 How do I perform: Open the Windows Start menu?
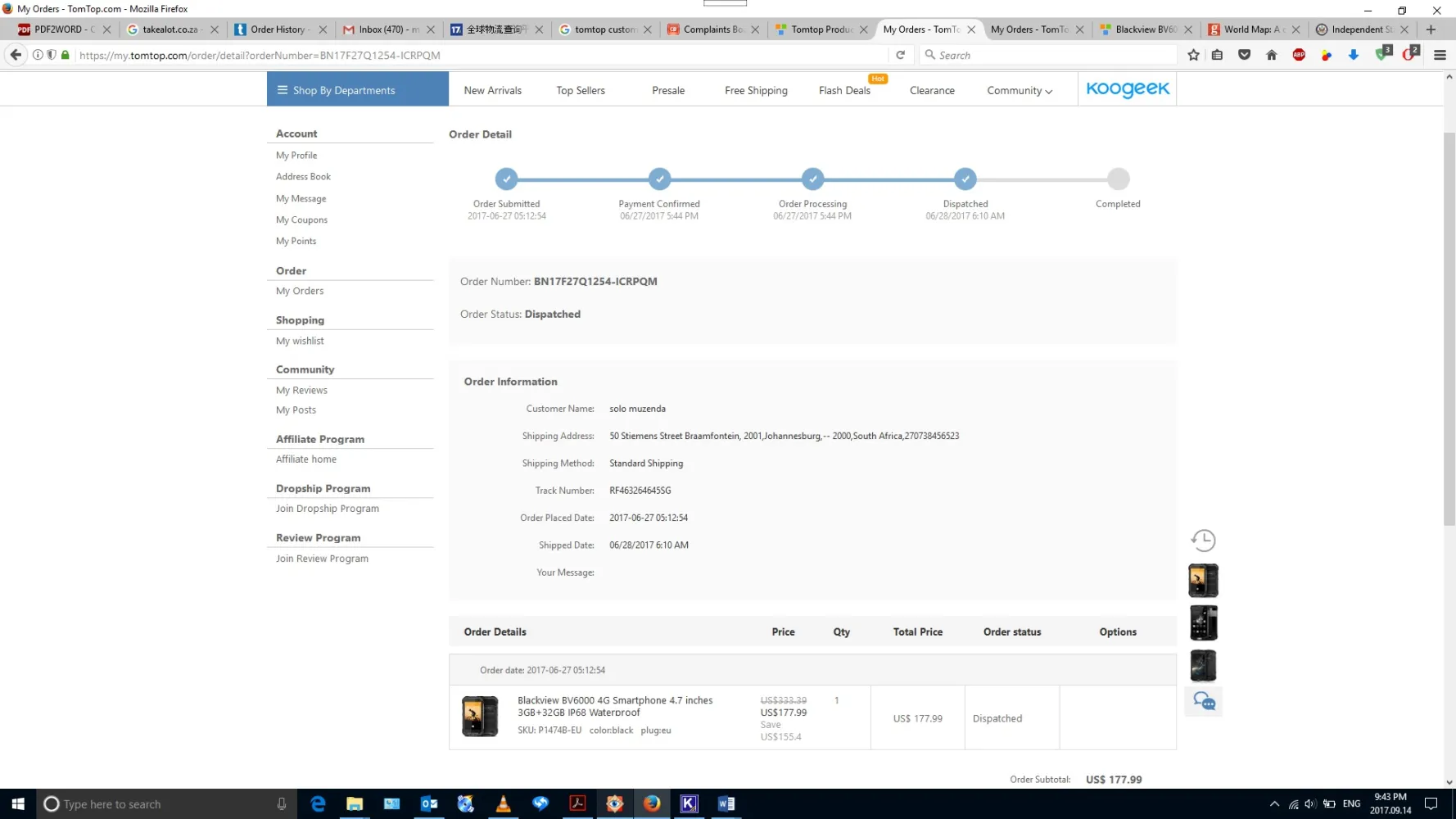[x=18, y=804]
